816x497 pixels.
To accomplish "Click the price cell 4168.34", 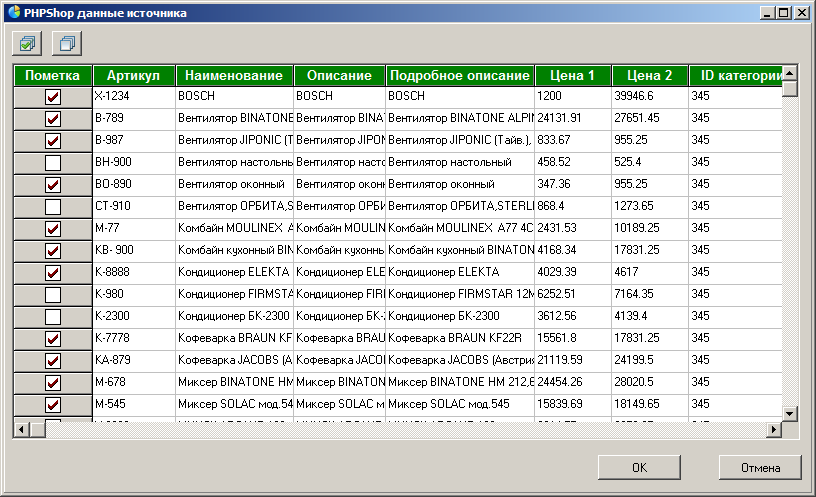I will tap(572, 250).
